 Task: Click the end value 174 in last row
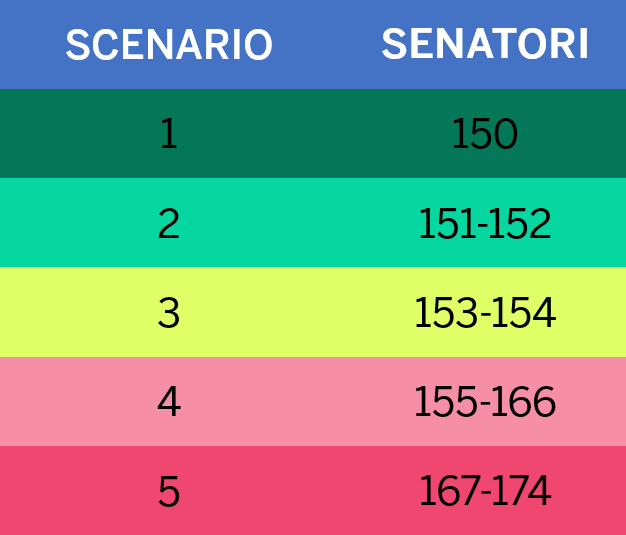point(523,491)
